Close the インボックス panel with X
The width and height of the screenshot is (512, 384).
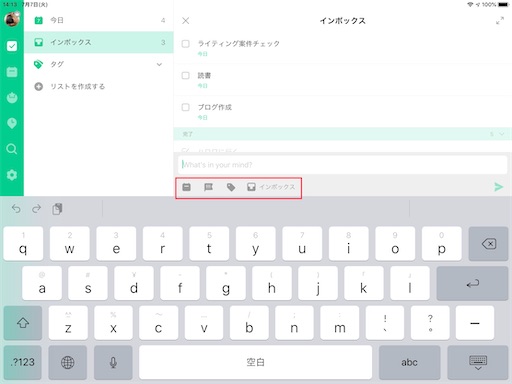pyautogui.click(x=186, y=21)
